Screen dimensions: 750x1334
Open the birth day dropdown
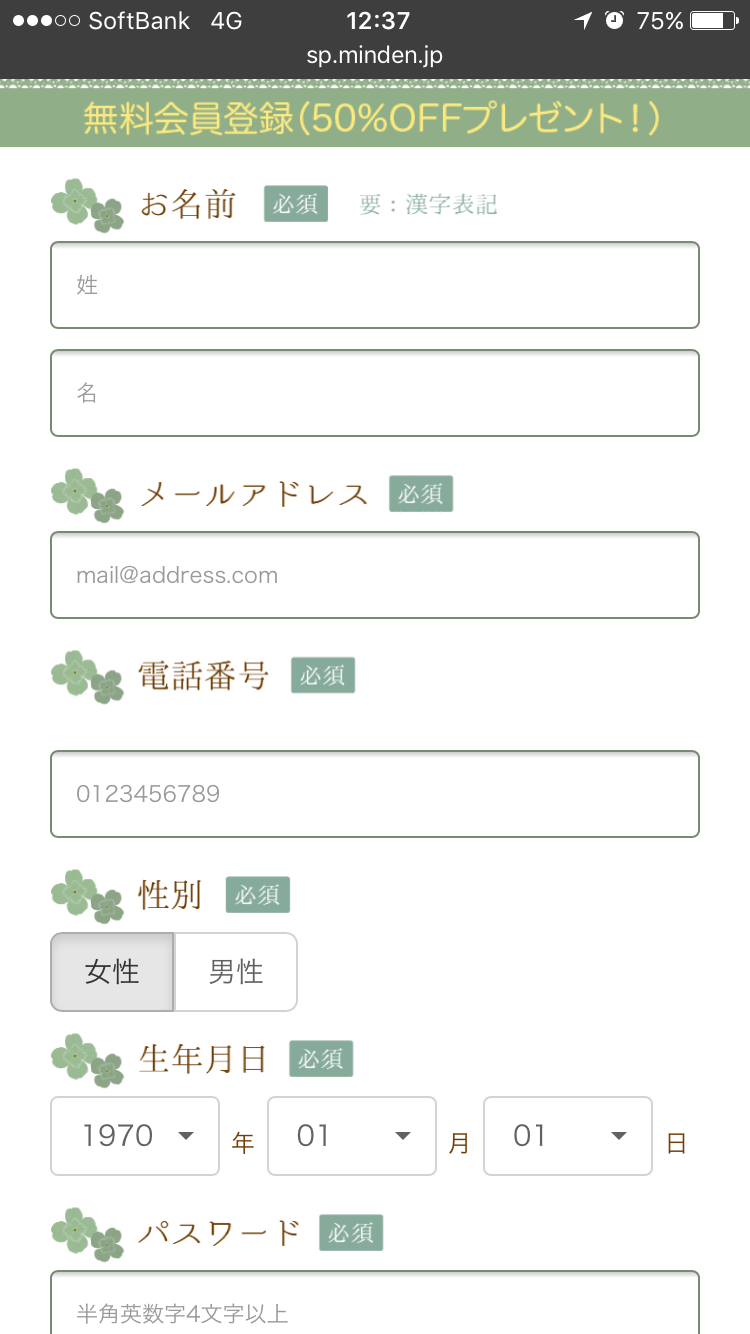568,1136
